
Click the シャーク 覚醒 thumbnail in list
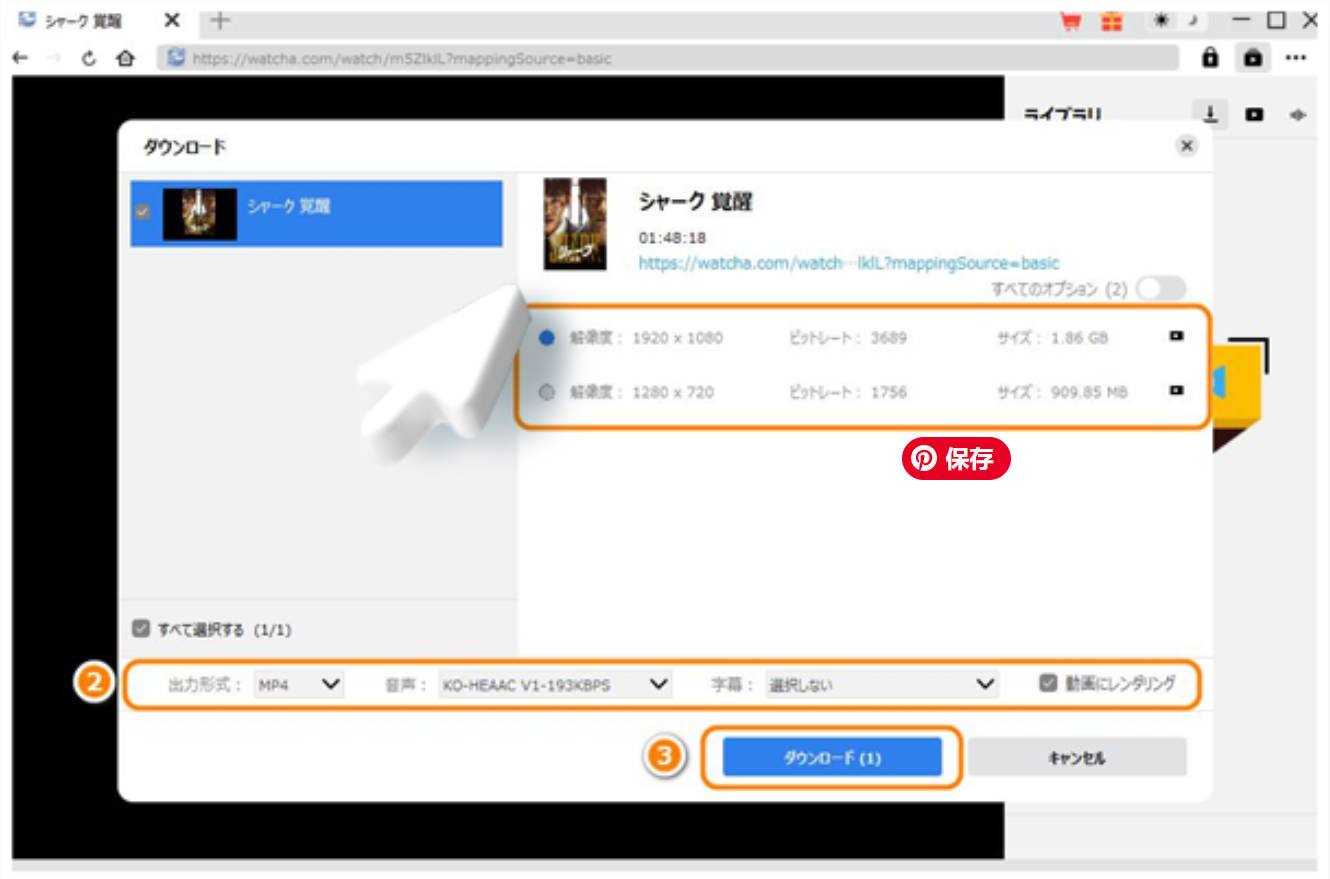pos(200,213)
